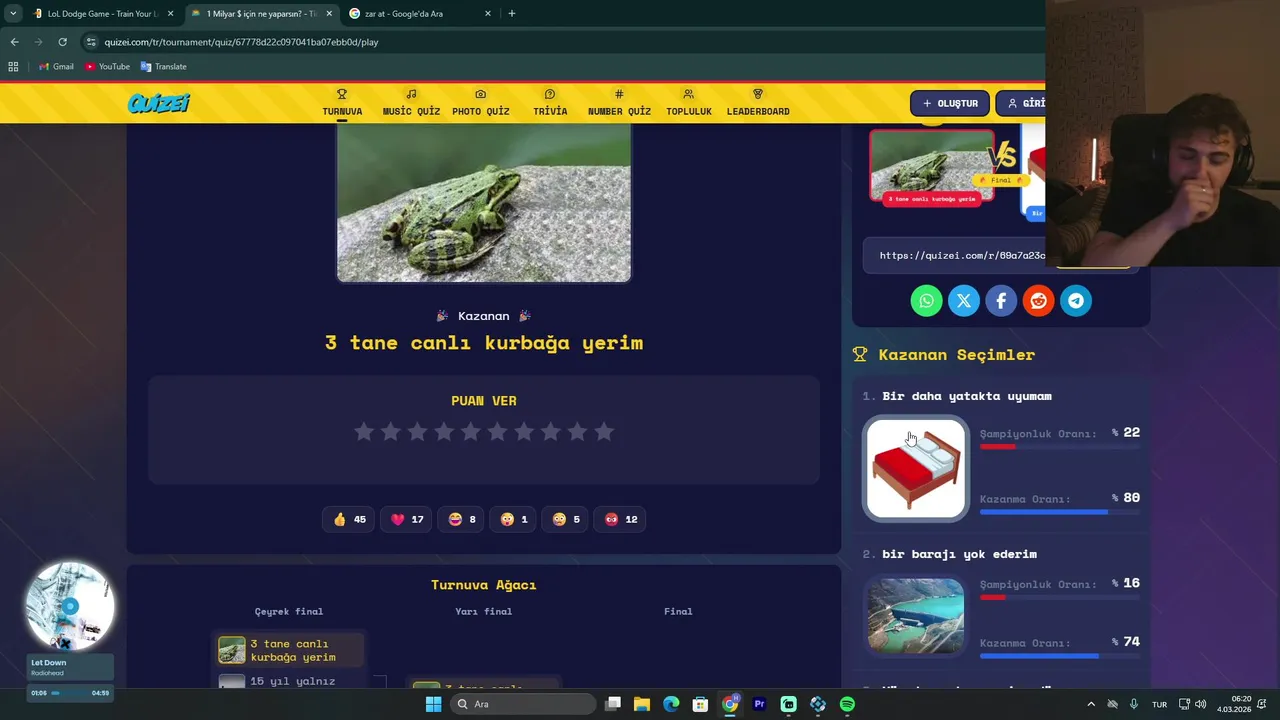The image size is (1280, 720).
Task: Open the Number Quiz nav tab
Action: tap(619, 103)
